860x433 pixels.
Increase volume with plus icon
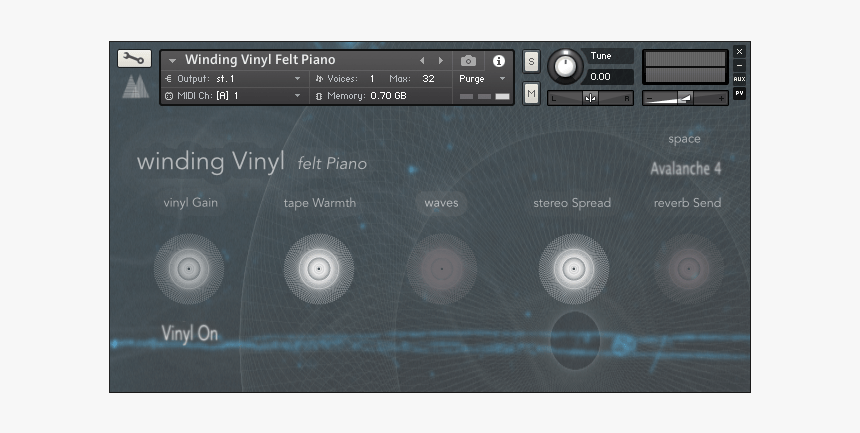721,99
